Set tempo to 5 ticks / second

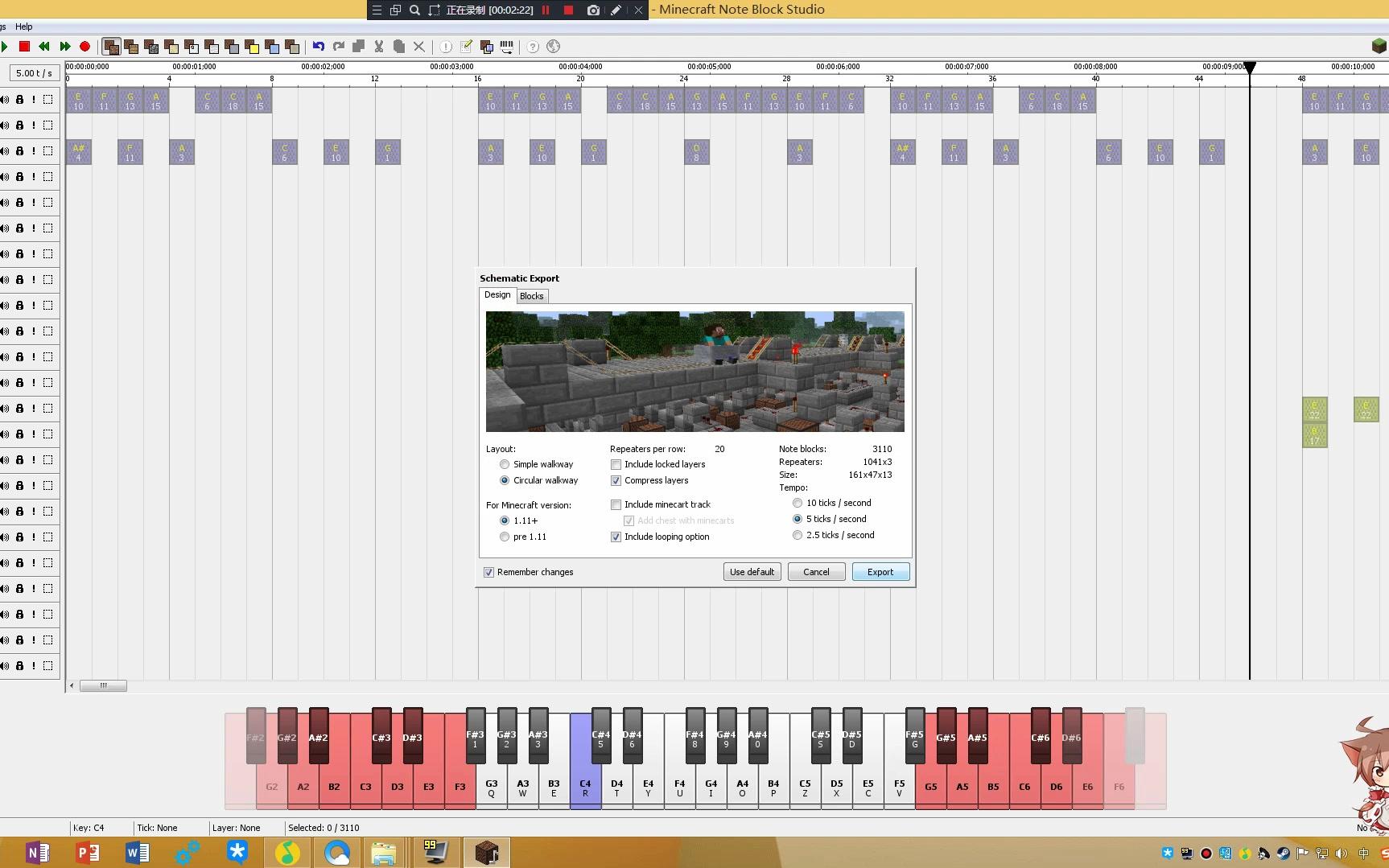[798, 519]
